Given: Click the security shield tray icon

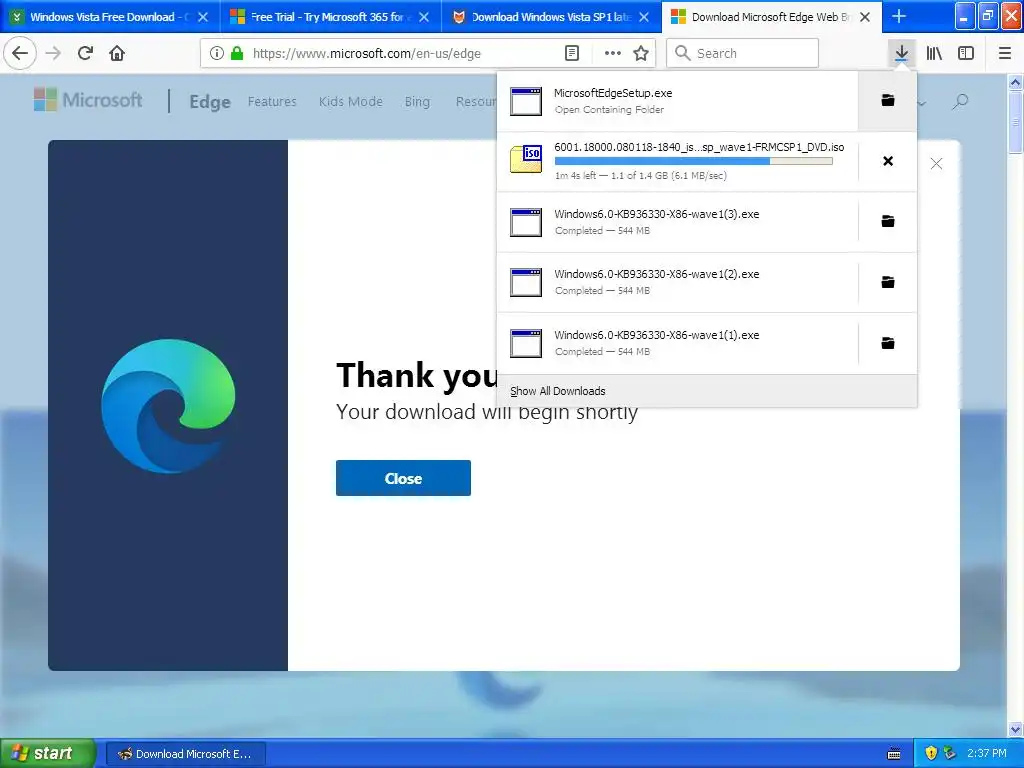Looking at the screenshot, I should click(931, 753).
